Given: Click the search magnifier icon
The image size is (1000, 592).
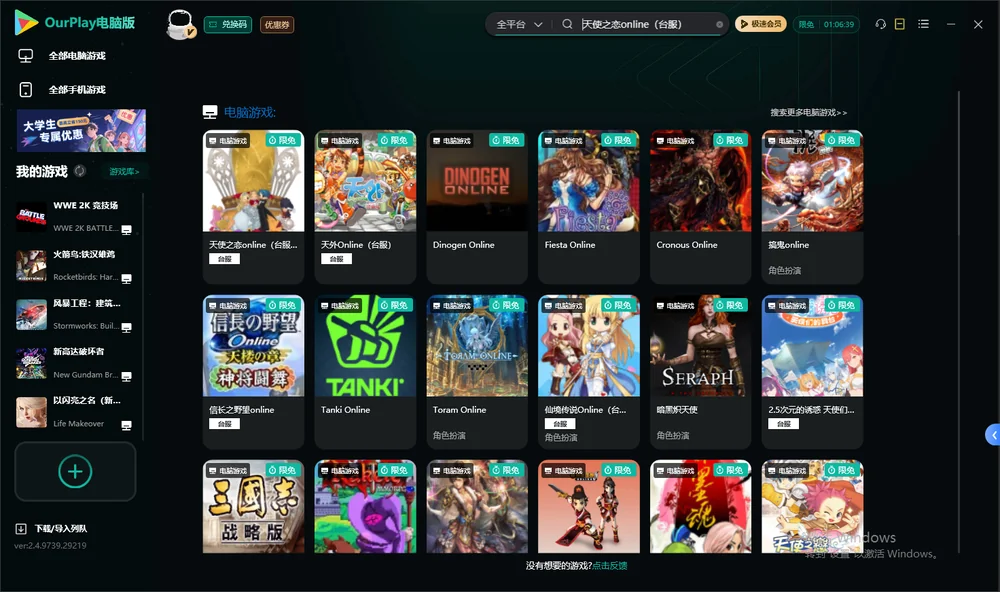Looking at the screenshot, I should [567, 24].
